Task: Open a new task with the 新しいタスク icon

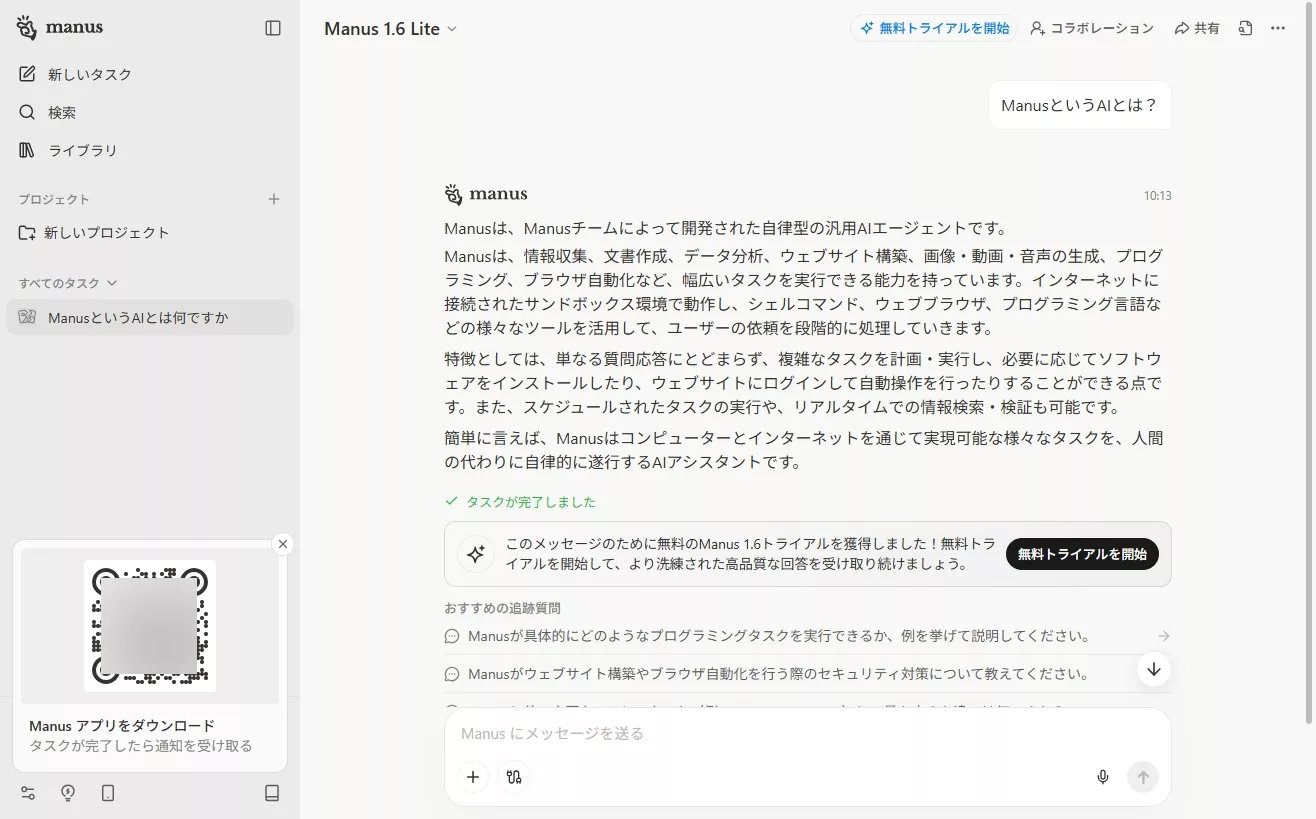Action: [27, 73]
